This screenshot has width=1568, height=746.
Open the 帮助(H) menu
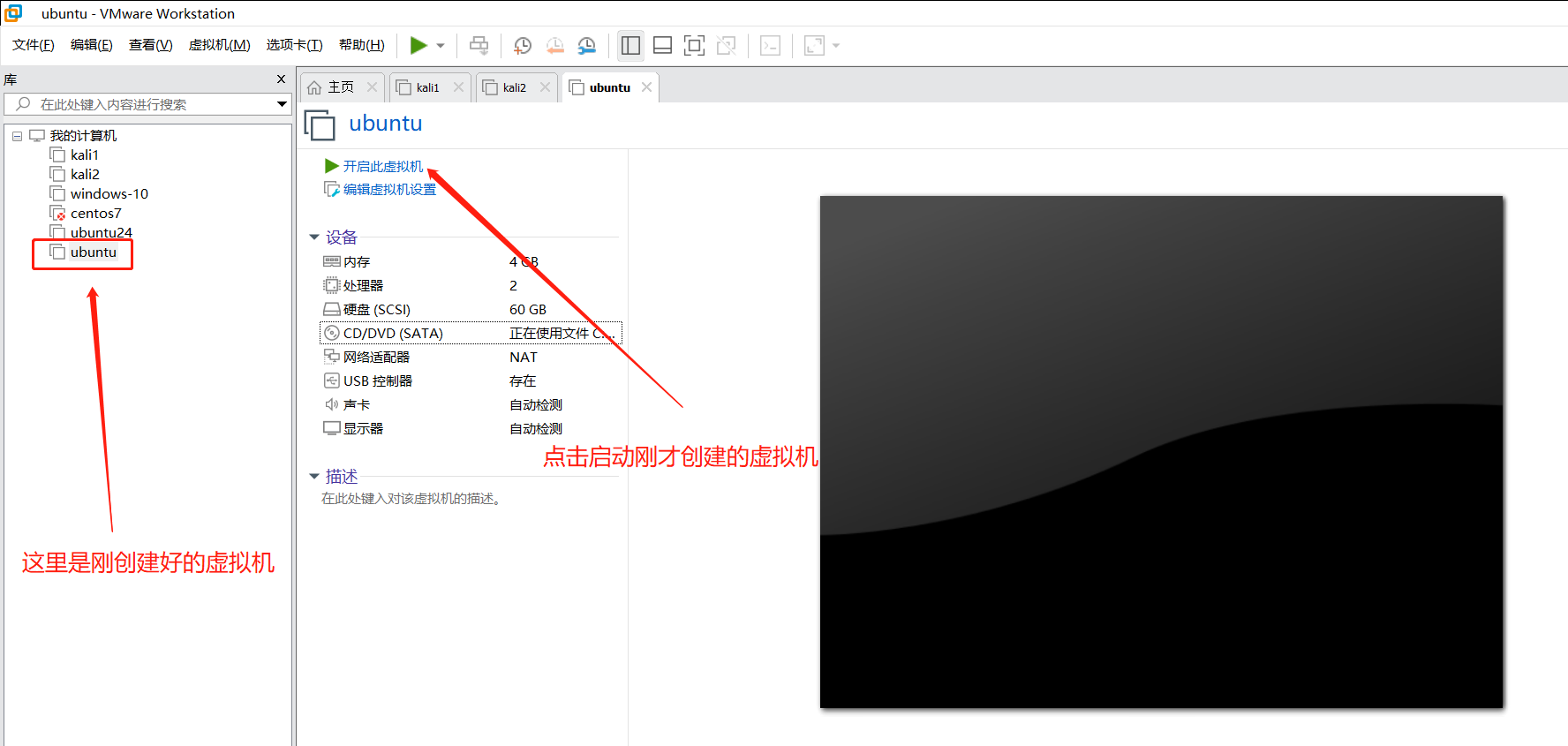(362, 45)
